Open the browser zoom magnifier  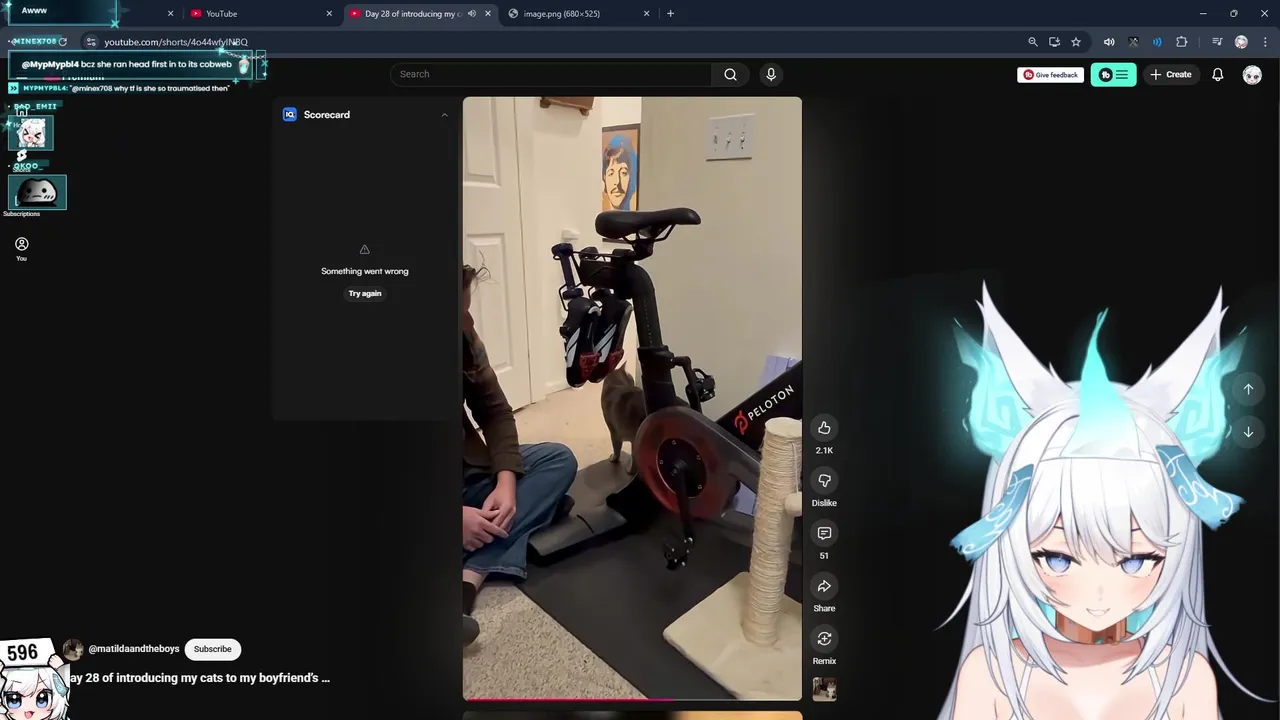tap(1032, 42)
